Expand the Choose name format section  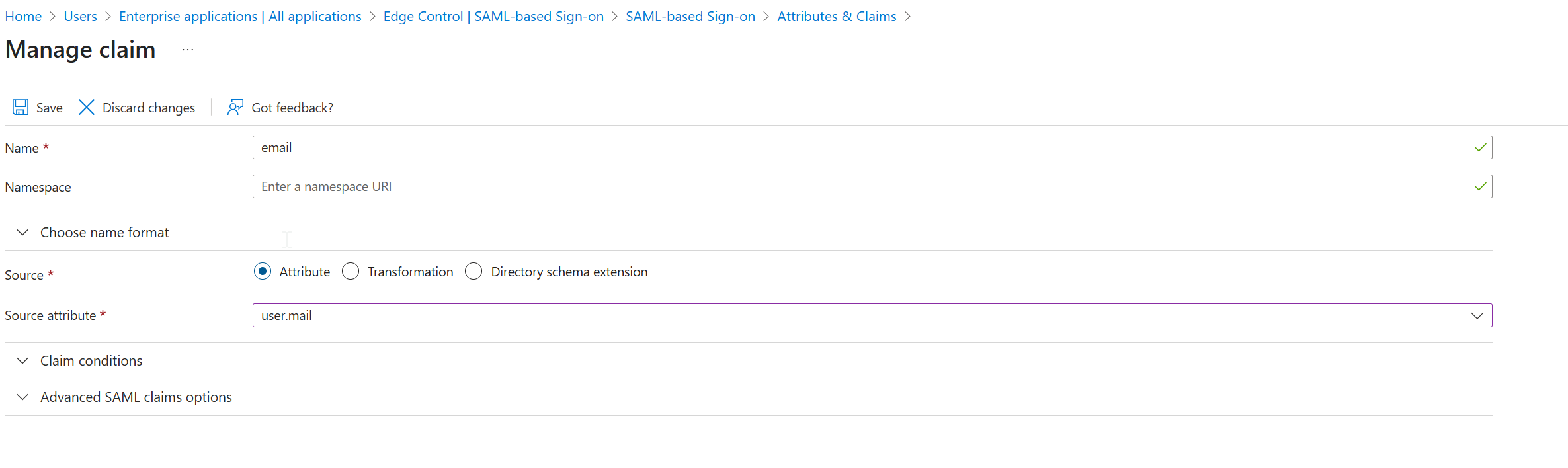104,232
